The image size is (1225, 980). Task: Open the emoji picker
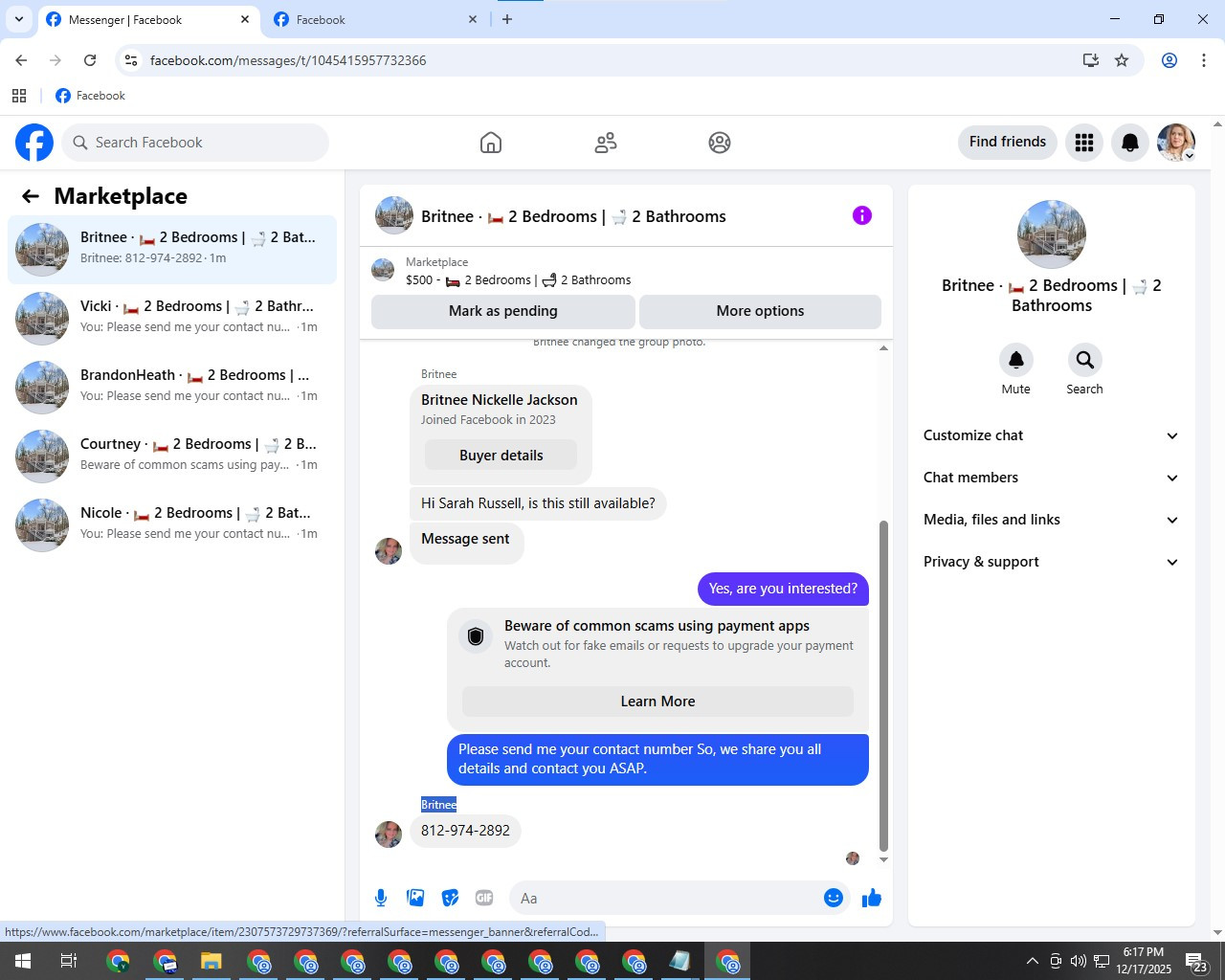[x=834, y=898]
